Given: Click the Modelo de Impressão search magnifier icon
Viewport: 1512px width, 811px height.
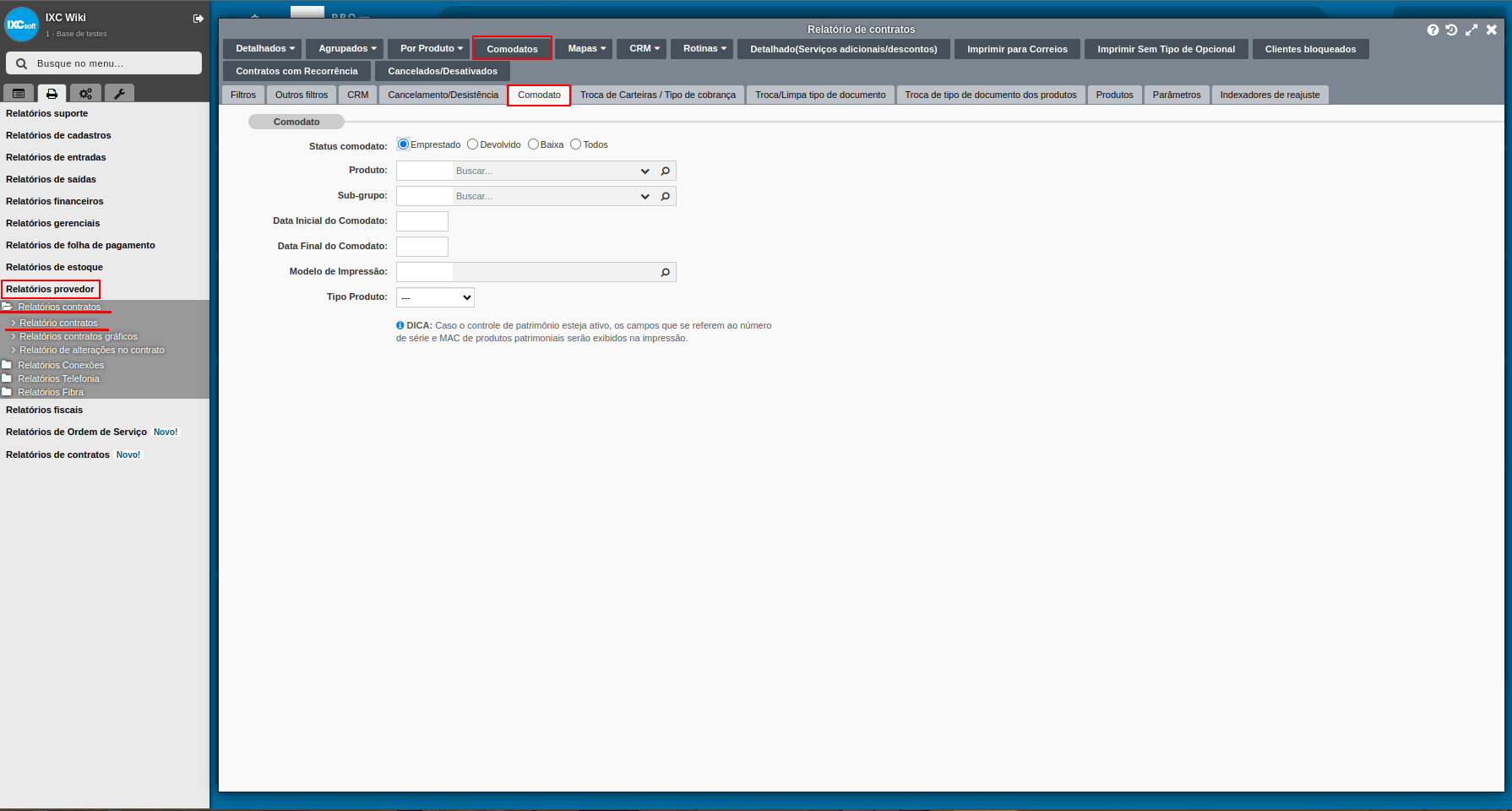Looking at the screenshot, I should 666,272.
